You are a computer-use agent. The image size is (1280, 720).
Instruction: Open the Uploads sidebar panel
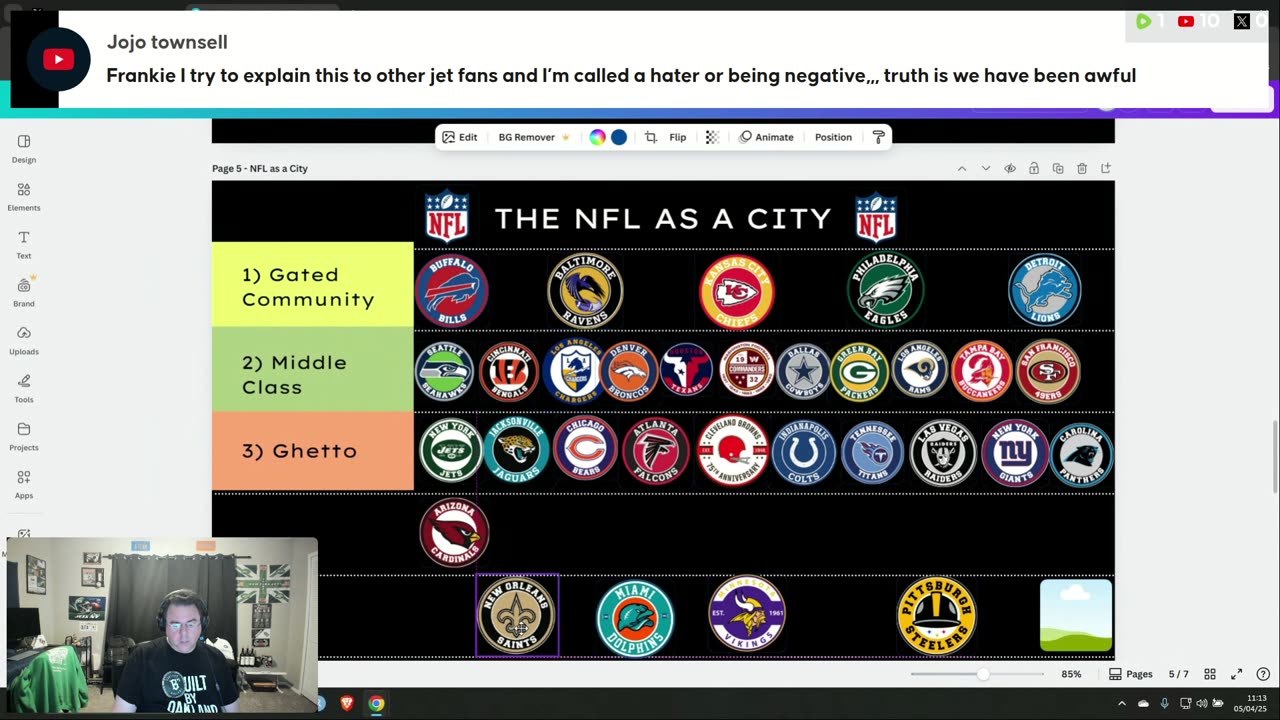click(24, 341)
